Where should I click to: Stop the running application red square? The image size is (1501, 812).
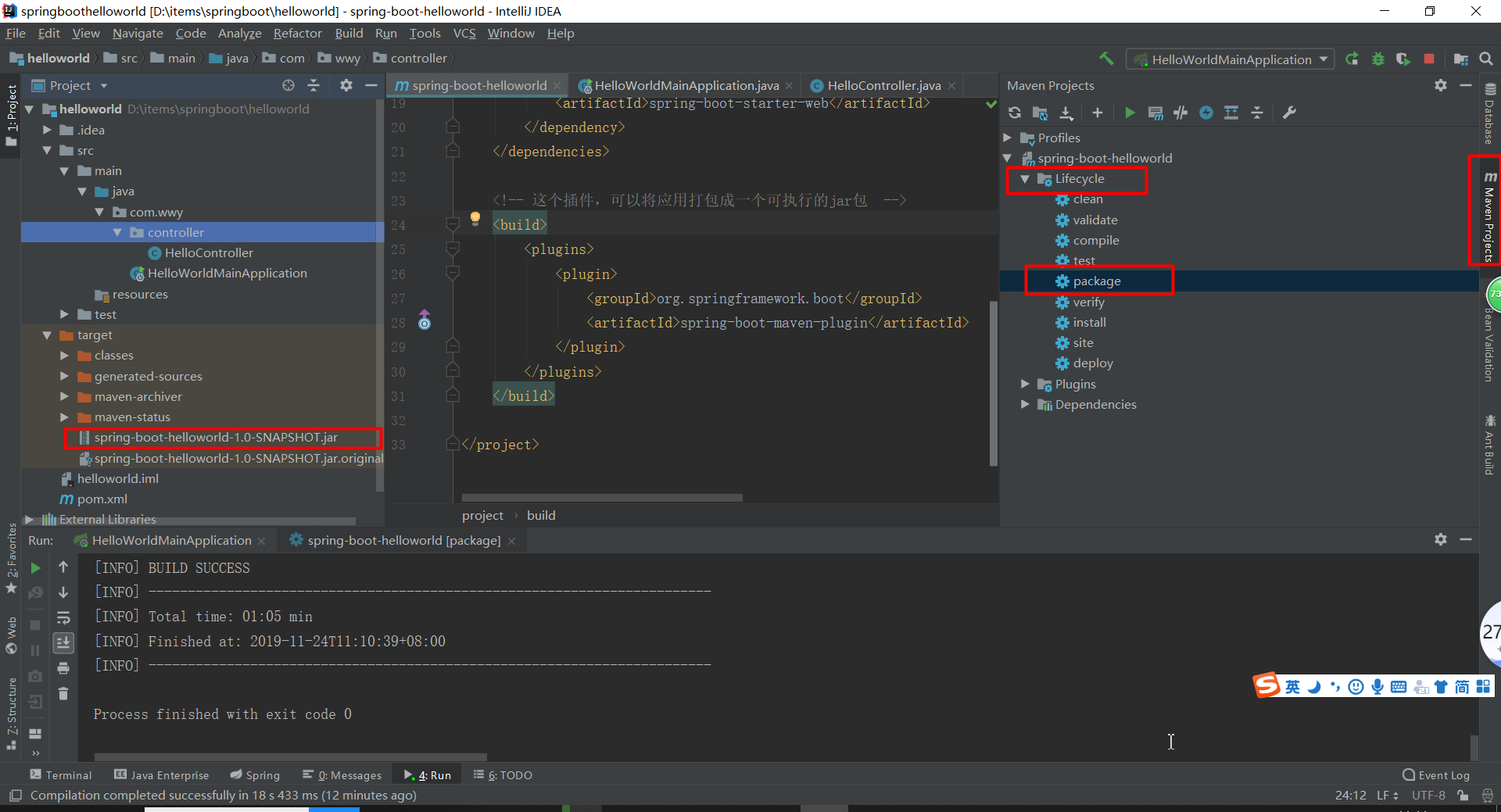1429,59
